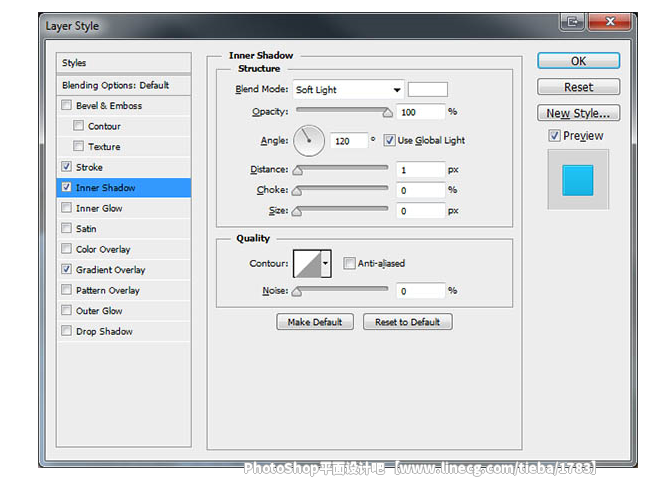Uncheck the Inner Shadow checkbox
The width and height of the screenshot is (652, 487).
pyautogui.click(x=66, y=187)
